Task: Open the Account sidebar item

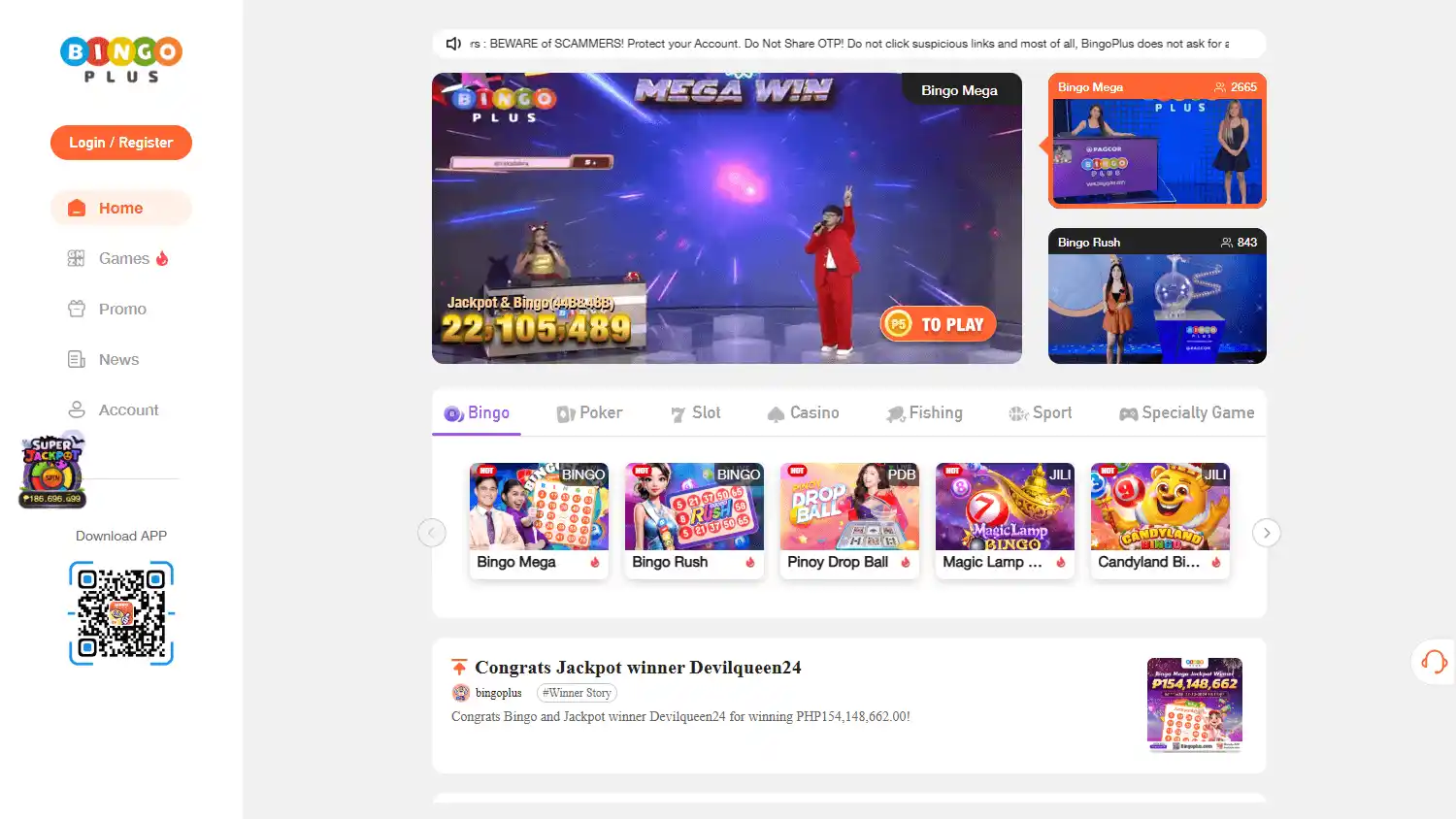Action: [121, 409]
